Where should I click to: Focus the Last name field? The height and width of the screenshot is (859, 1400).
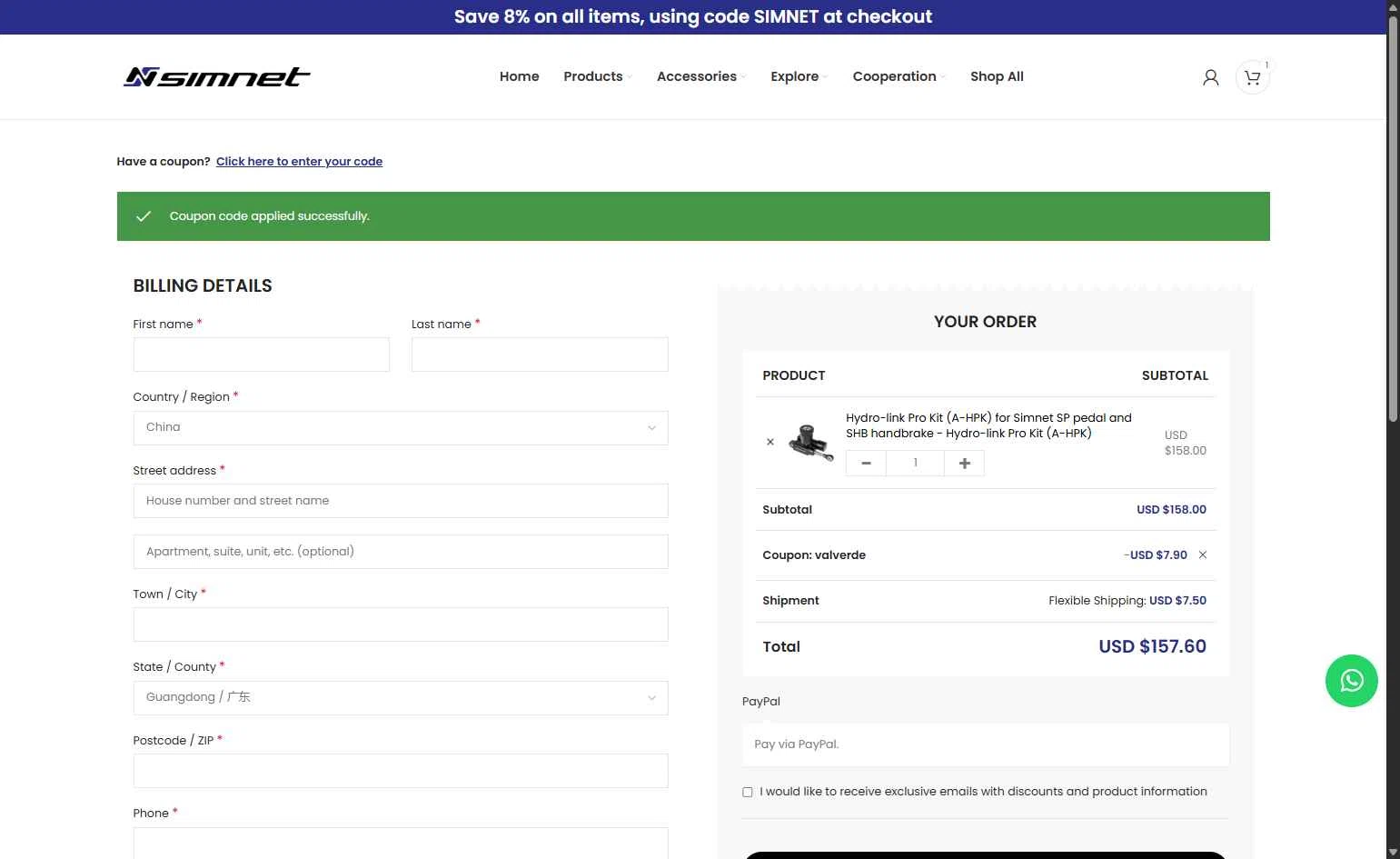(540, 355)
